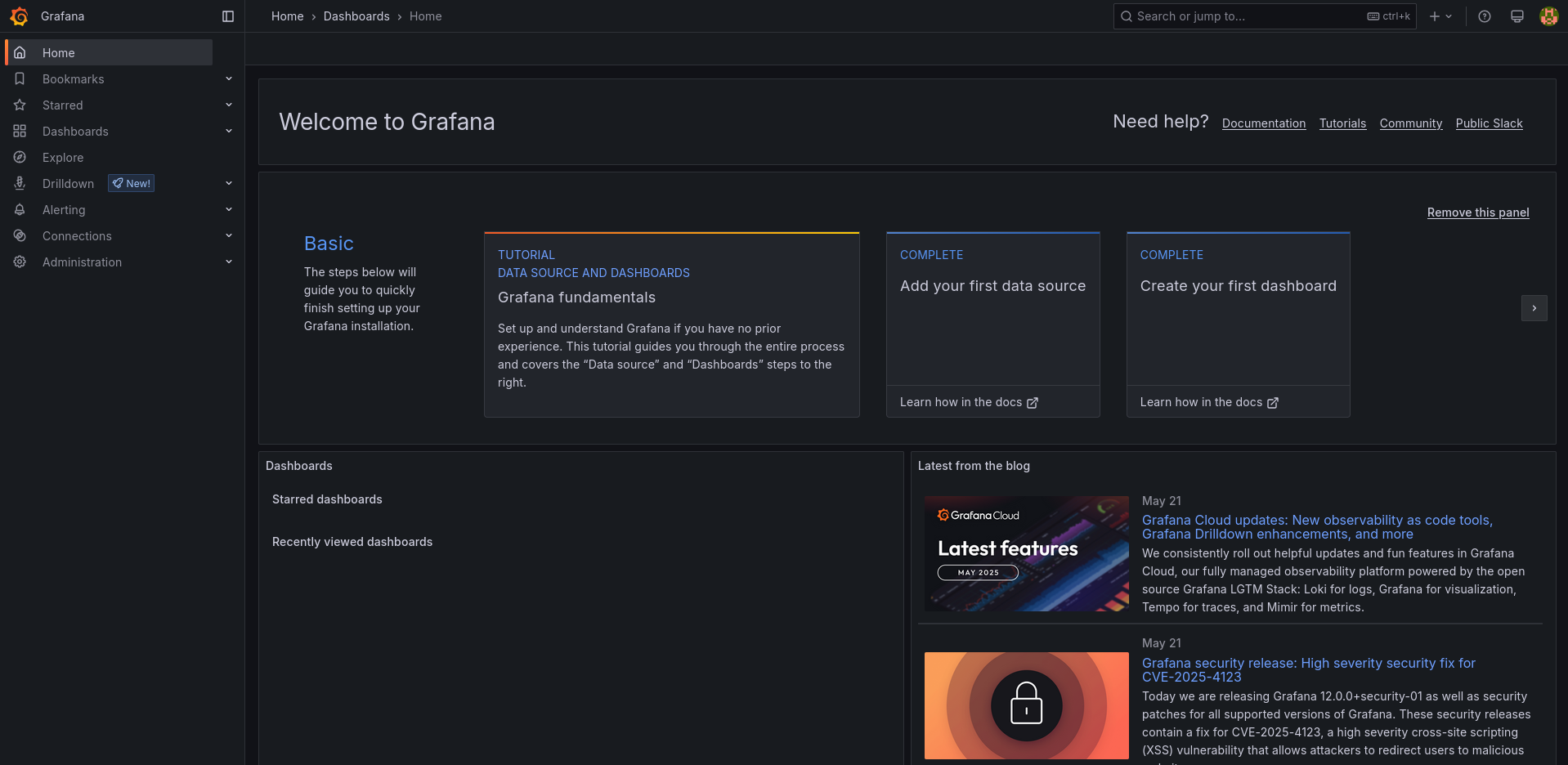Click the Connections icon in sidebar
The image size is (1568, 765).
[x=20, y=235]
